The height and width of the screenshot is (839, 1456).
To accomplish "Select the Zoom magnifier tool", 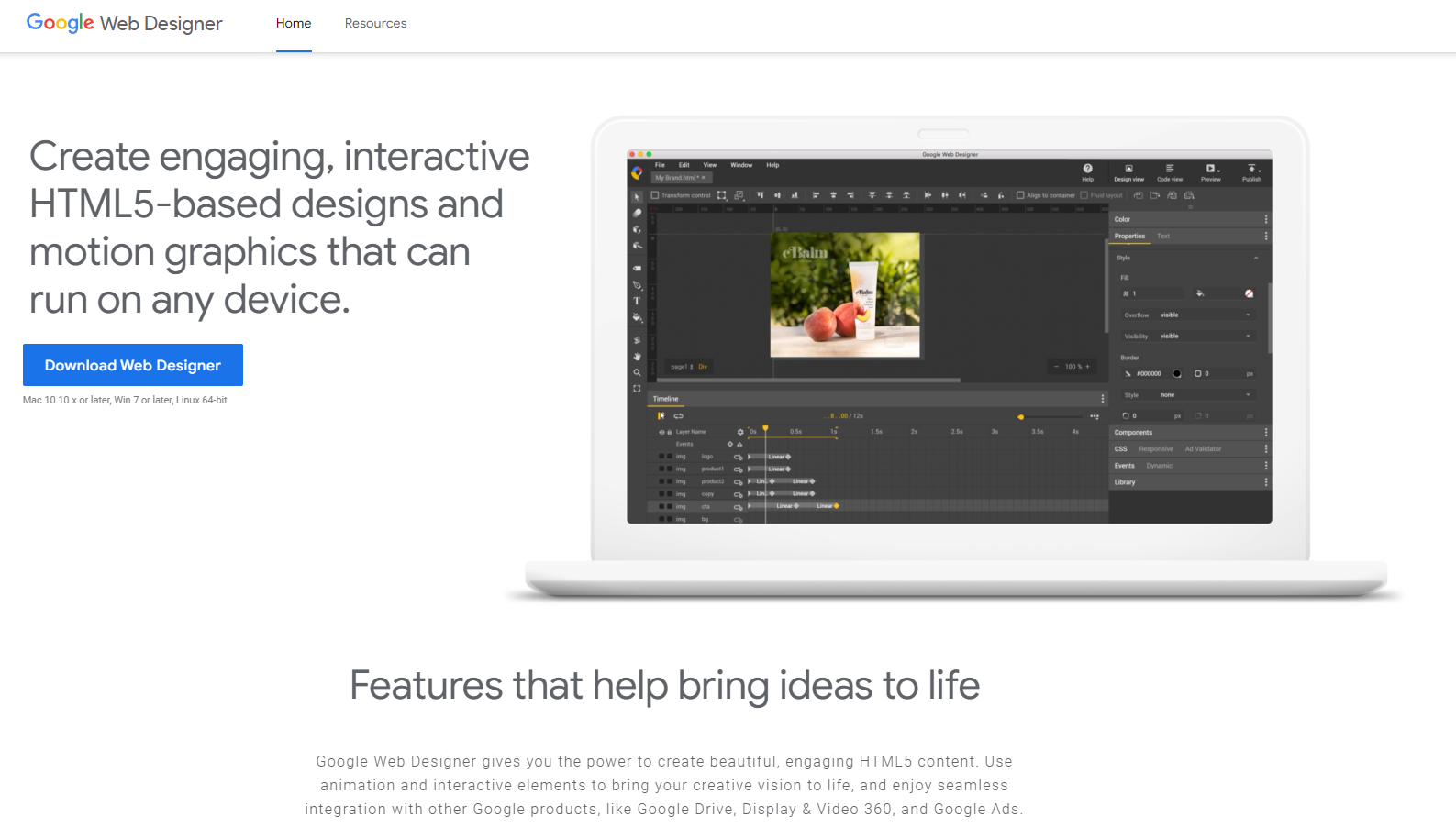I will (x=637, y=372).
